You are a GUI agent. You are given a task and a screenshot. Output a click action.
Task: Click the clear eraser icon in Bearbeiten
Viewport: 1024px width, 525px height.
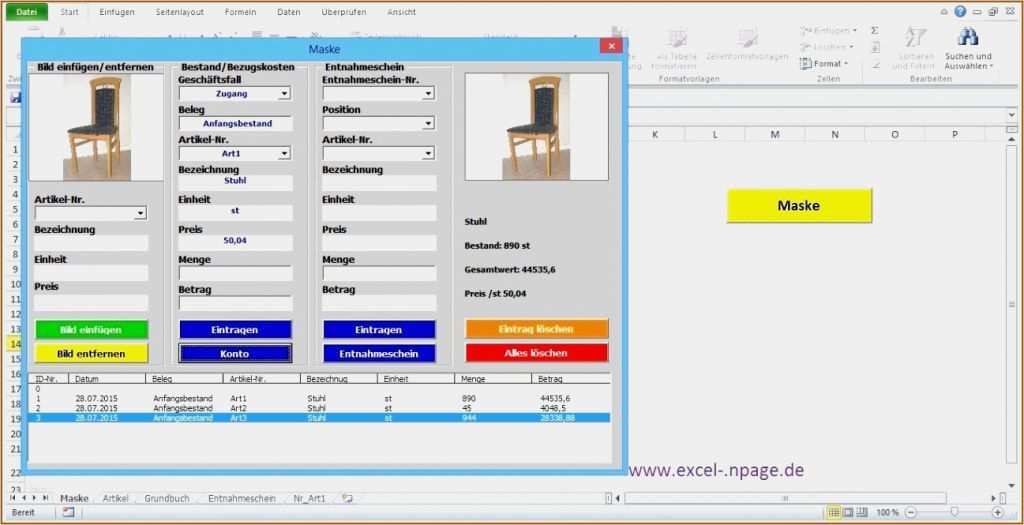pos(875,65)
